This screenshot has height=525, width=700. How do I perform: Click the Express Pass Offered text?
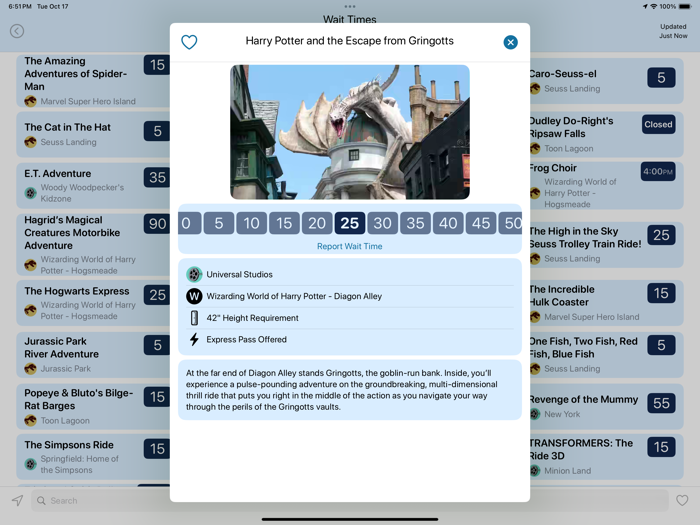246,340
